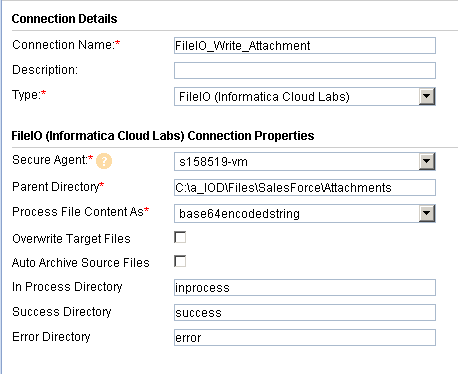Click into the empty Description field
The image size is (458, 374).
point(305,71)
